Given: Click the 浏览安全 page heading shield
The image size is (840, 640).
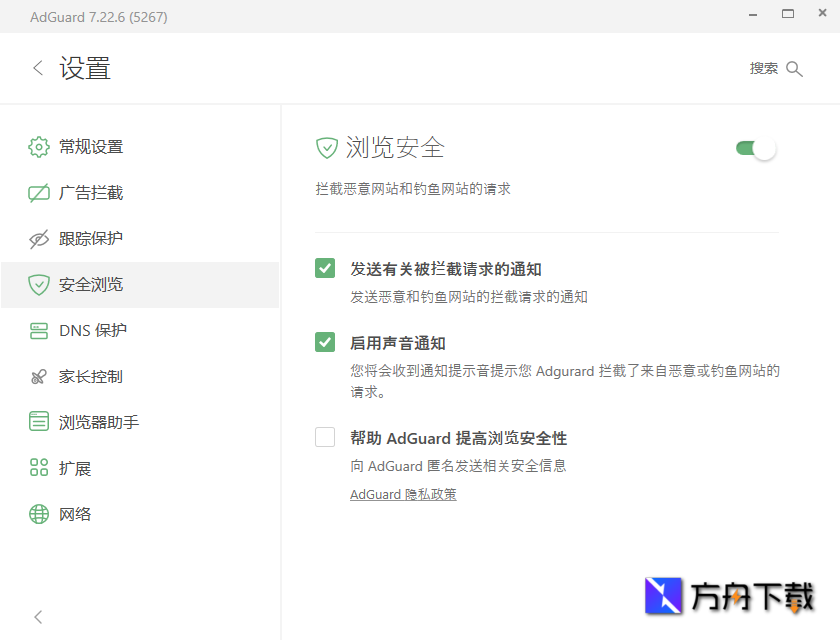Looking at the screenshot, I should pyautogui.click(x=326, y=147).
